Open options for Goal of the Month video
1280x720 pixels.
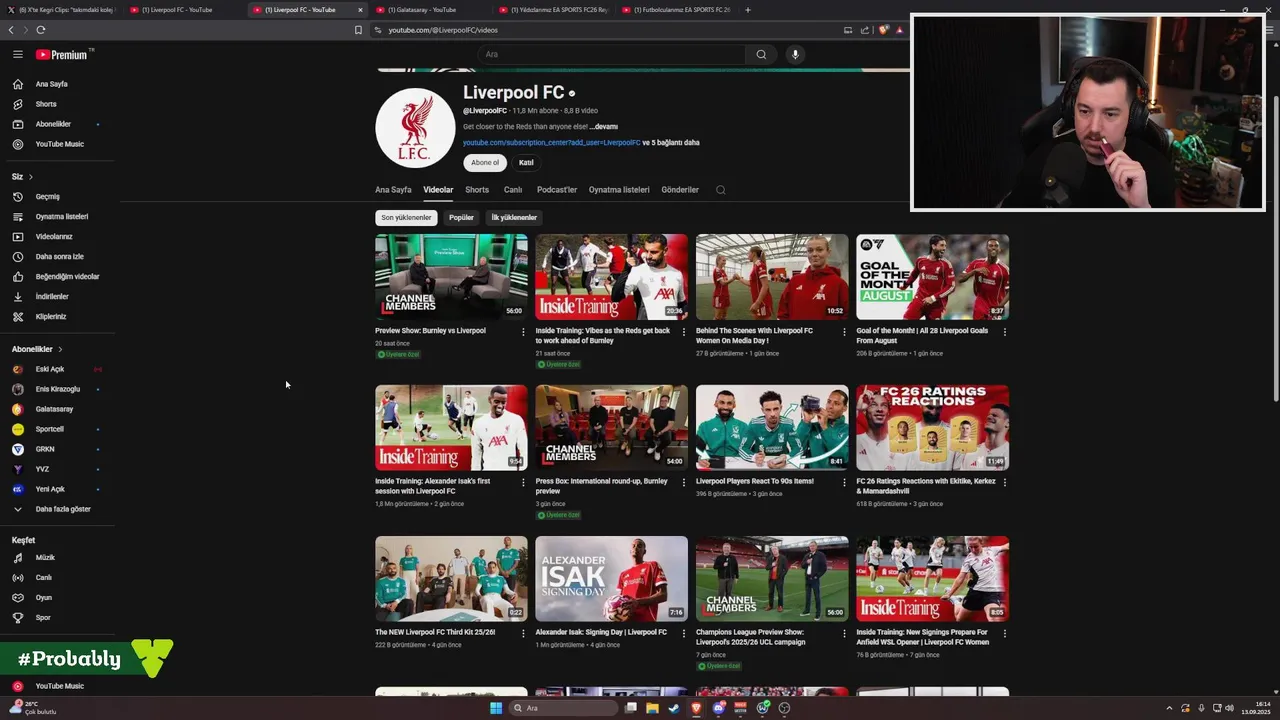(x=1005, y=332)
